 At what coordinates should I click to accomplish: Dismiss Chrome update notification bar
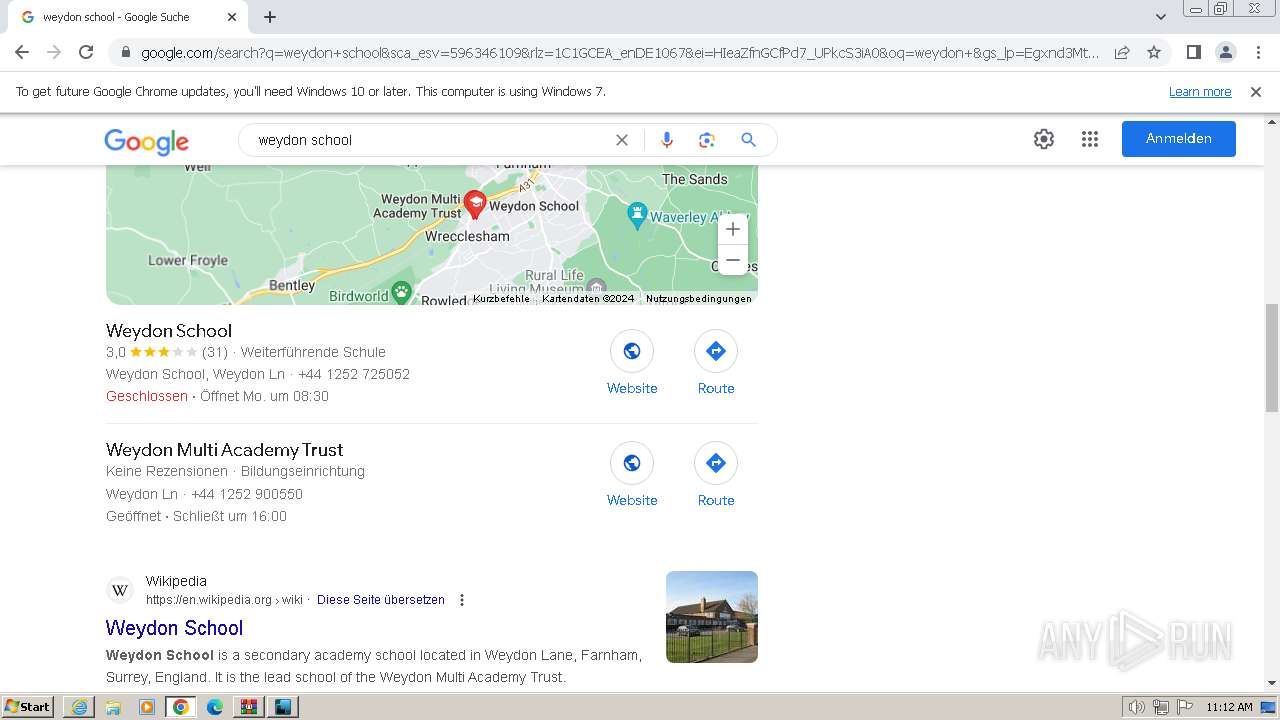pyautogui.click(x=1256, y=92)
